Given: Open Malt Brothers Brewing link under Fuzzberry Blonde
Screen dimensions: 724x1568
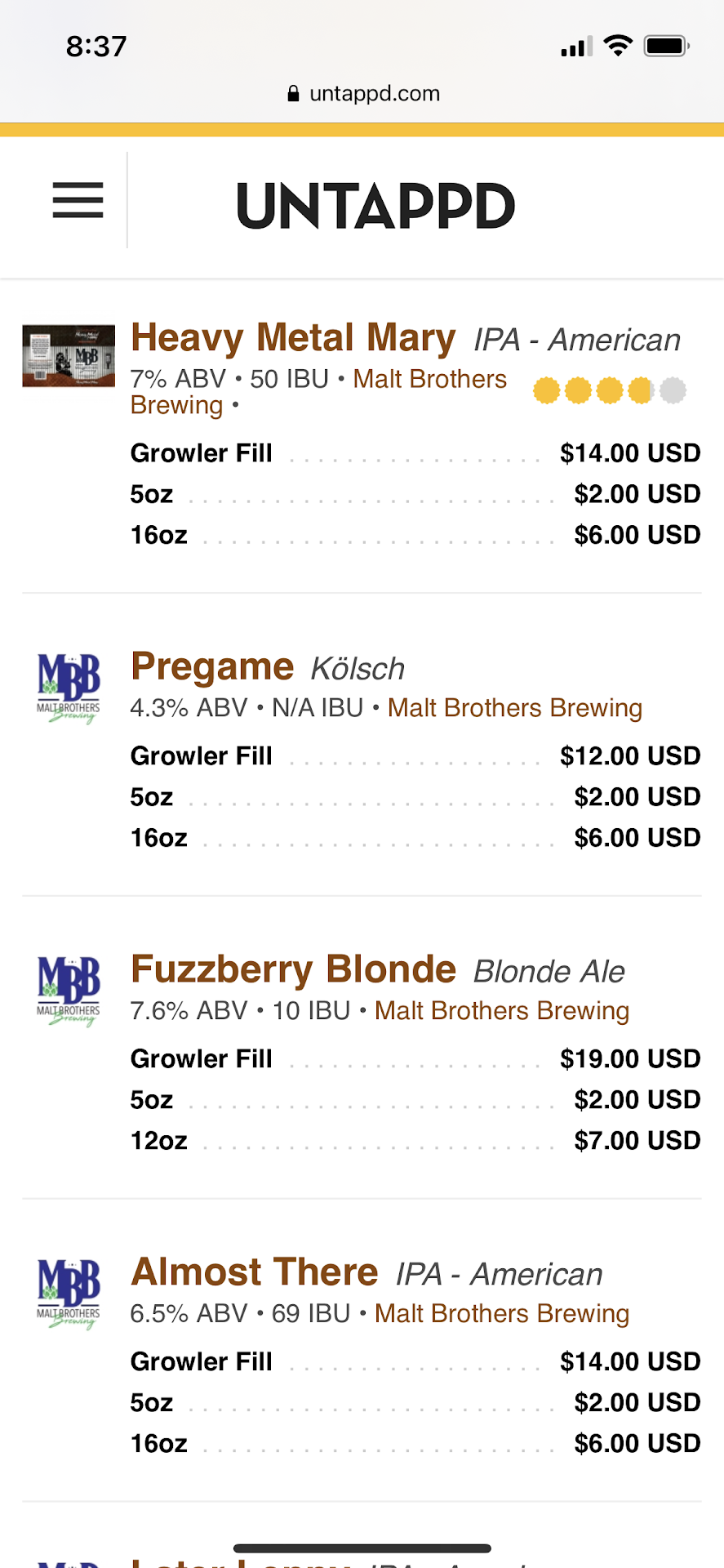Looking at the screenshot, I should (501, 1011).
